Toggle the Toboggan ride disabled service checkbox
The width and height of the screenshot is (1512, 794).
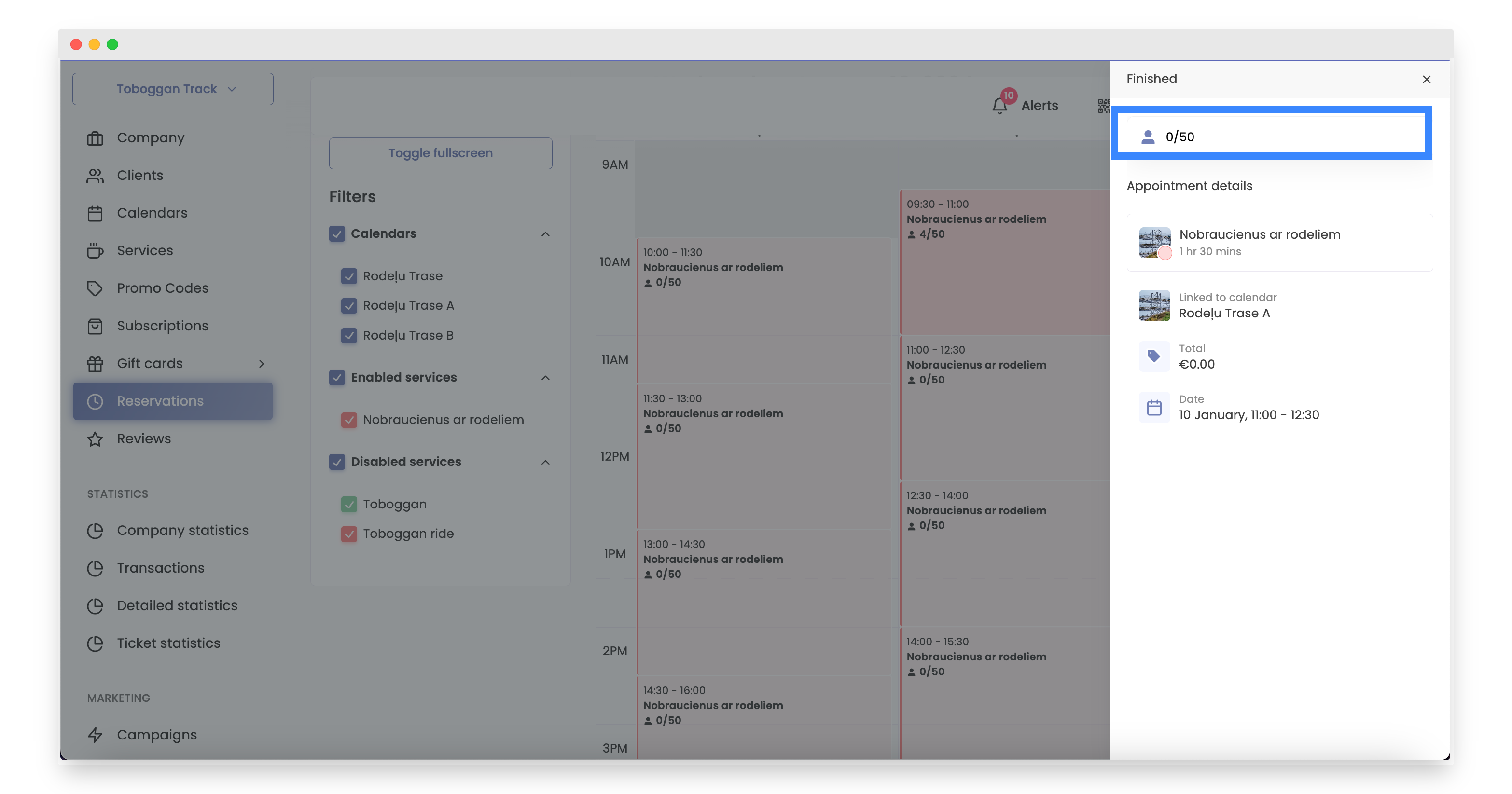coord(349,534)
